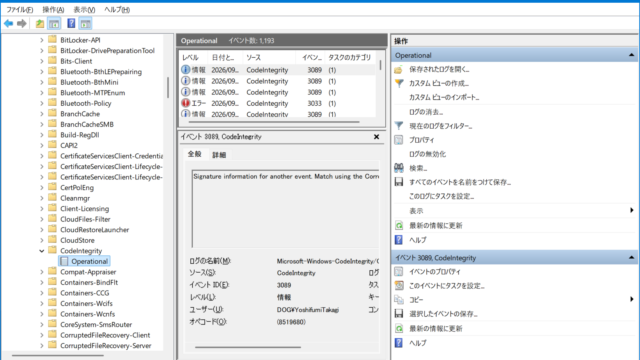This screenshot has width=640, height=360.
Task: Click the 現在のログをフィルター funnel icon
Action: coord(399,126)
